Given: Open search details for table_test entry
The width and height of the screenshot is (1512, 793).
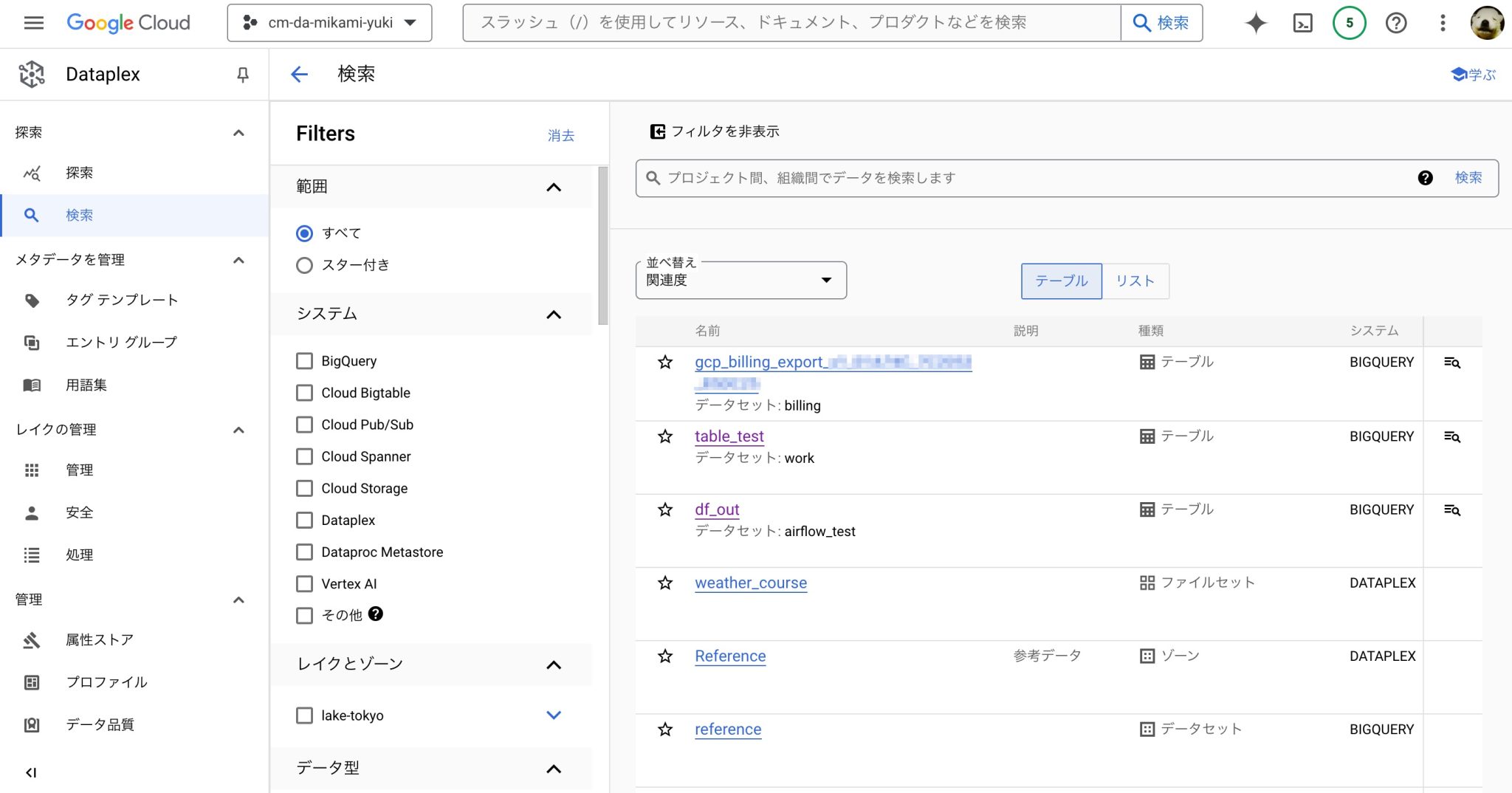Looking at the screenshot, I should pyautogui.click(x=1452, y=436).
